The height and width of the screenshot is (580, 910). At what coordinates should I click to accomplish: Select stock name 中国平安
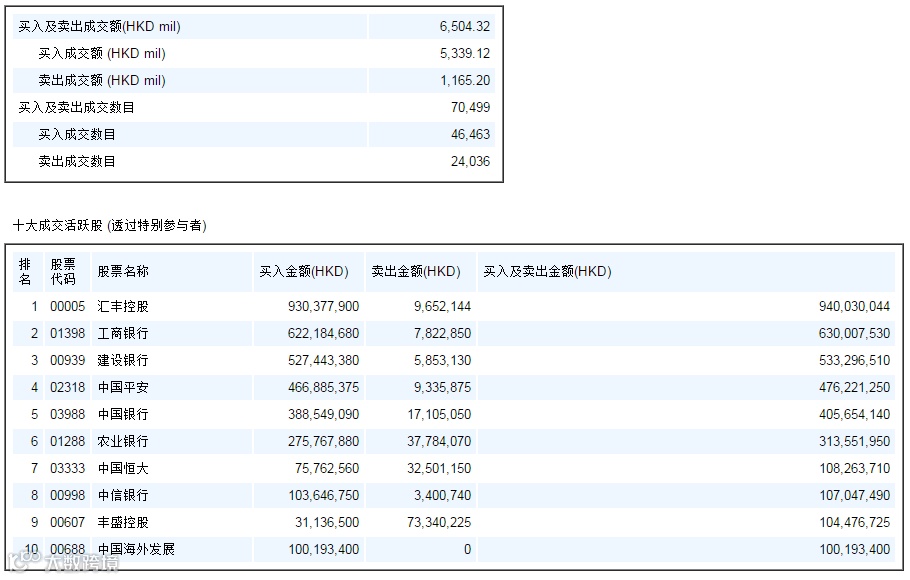click(122, 387)
